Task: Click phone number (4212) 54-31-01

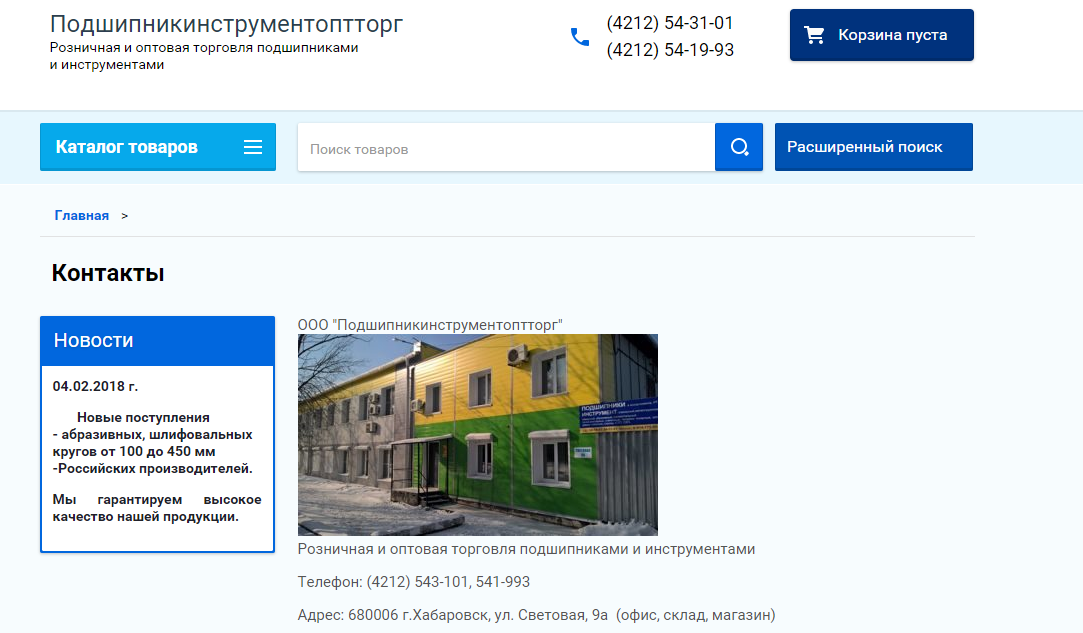Action: pyautogui.click(x=670, y=23)
